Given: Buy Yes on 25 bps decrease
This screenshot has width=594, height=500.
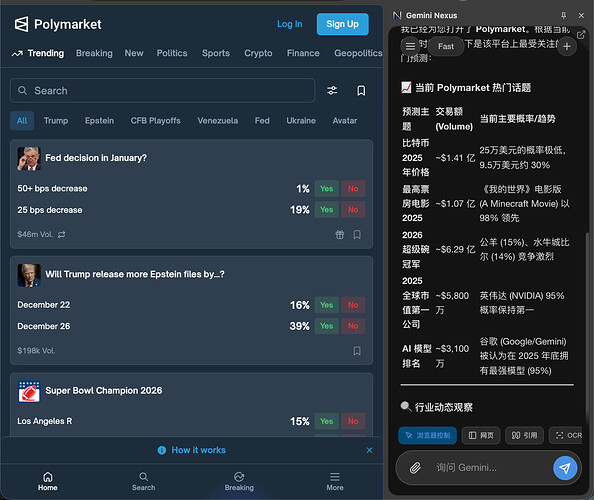Looking at the screenshot, I should click(x=327, y=209).
